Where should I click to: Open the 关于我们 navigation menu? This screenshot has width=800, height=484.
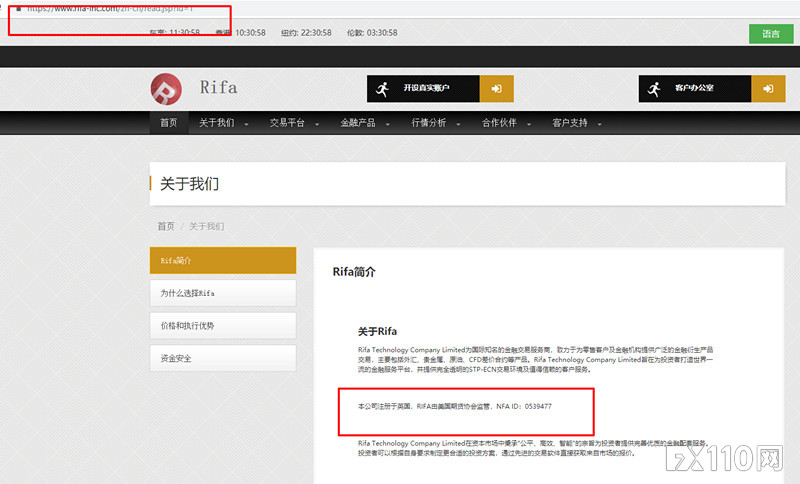pos(216,123)
